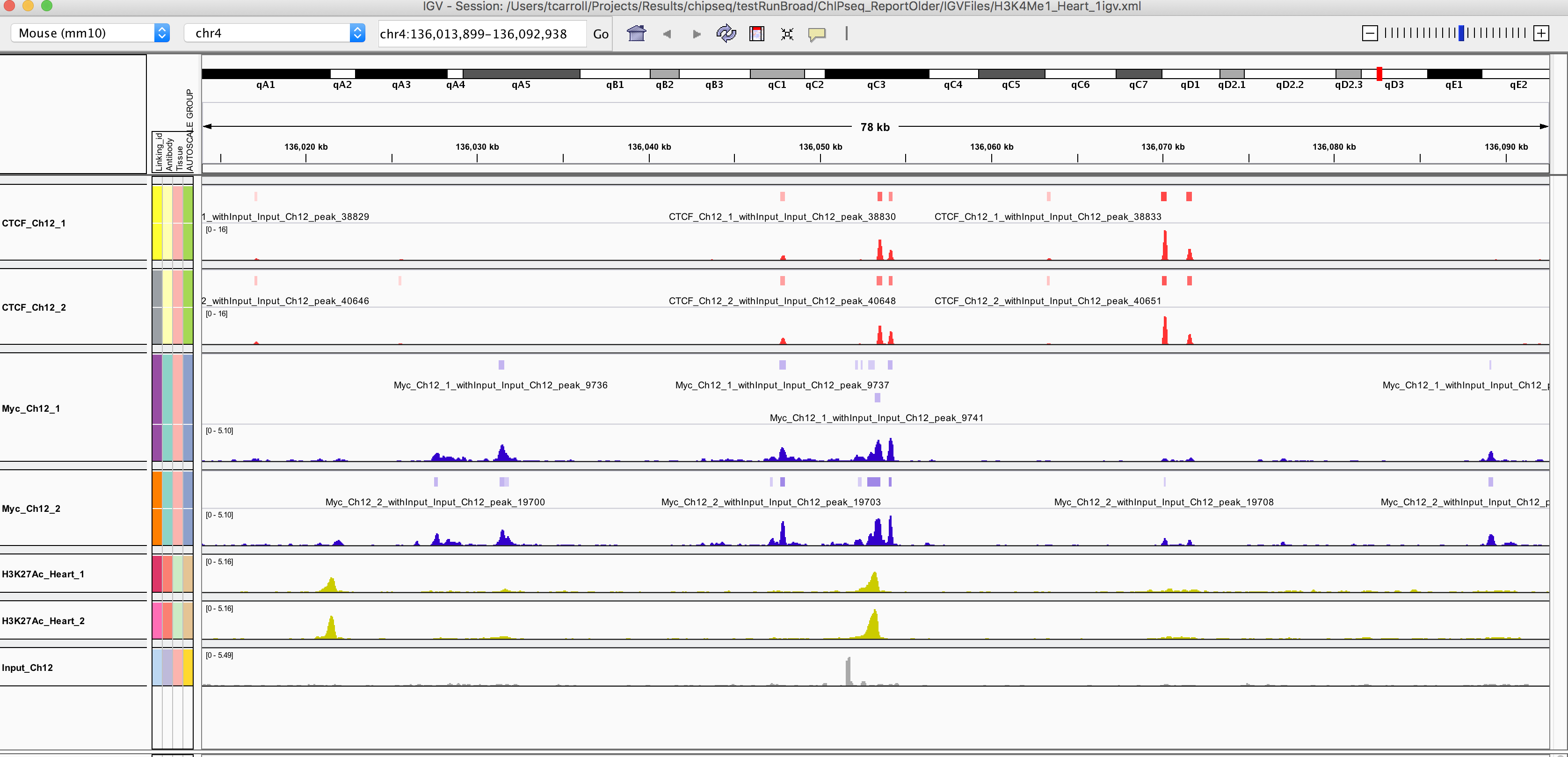Click the AUTOSCALE GROUP attribute column header
The width and height of the screenshot is (1568, 757).
(x=189, y=131)
